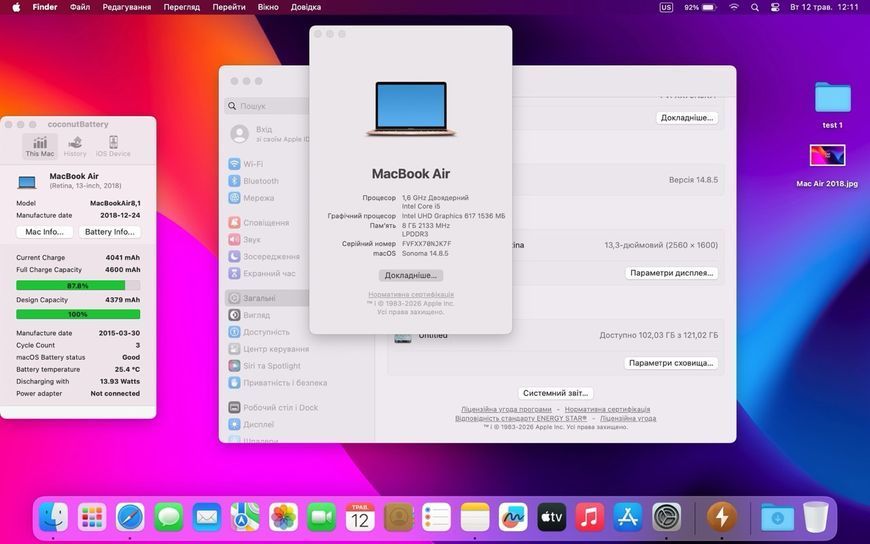Viewport: 870px width, 544px height.
Task: Open System Settings icon in the Dock
Action: point(666,517)
